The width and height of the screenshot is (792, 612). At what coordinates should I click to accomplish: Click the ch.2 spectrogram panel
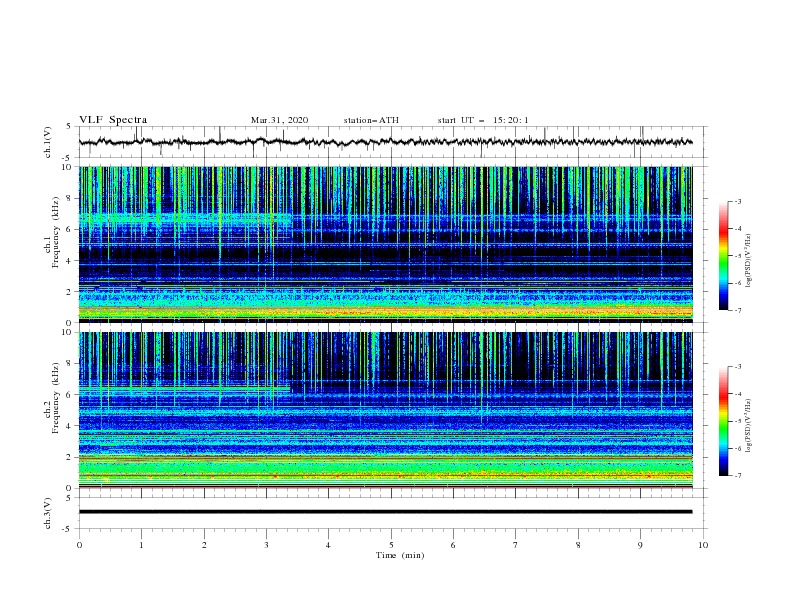(x=386, y=410)
